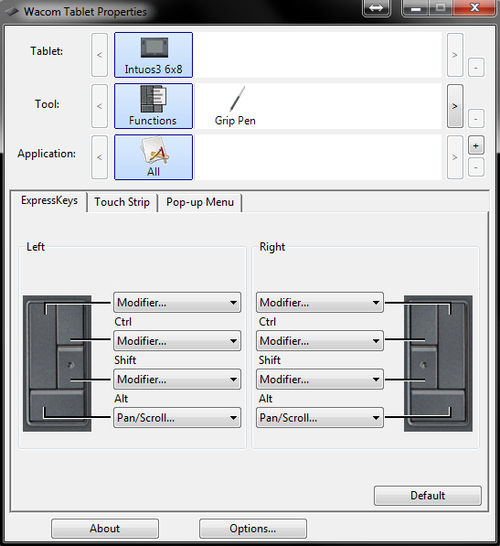Open the Left Ctrl Modifier dropdown
This screenshot has height=546, width=500.
click(x=177, y=302)
